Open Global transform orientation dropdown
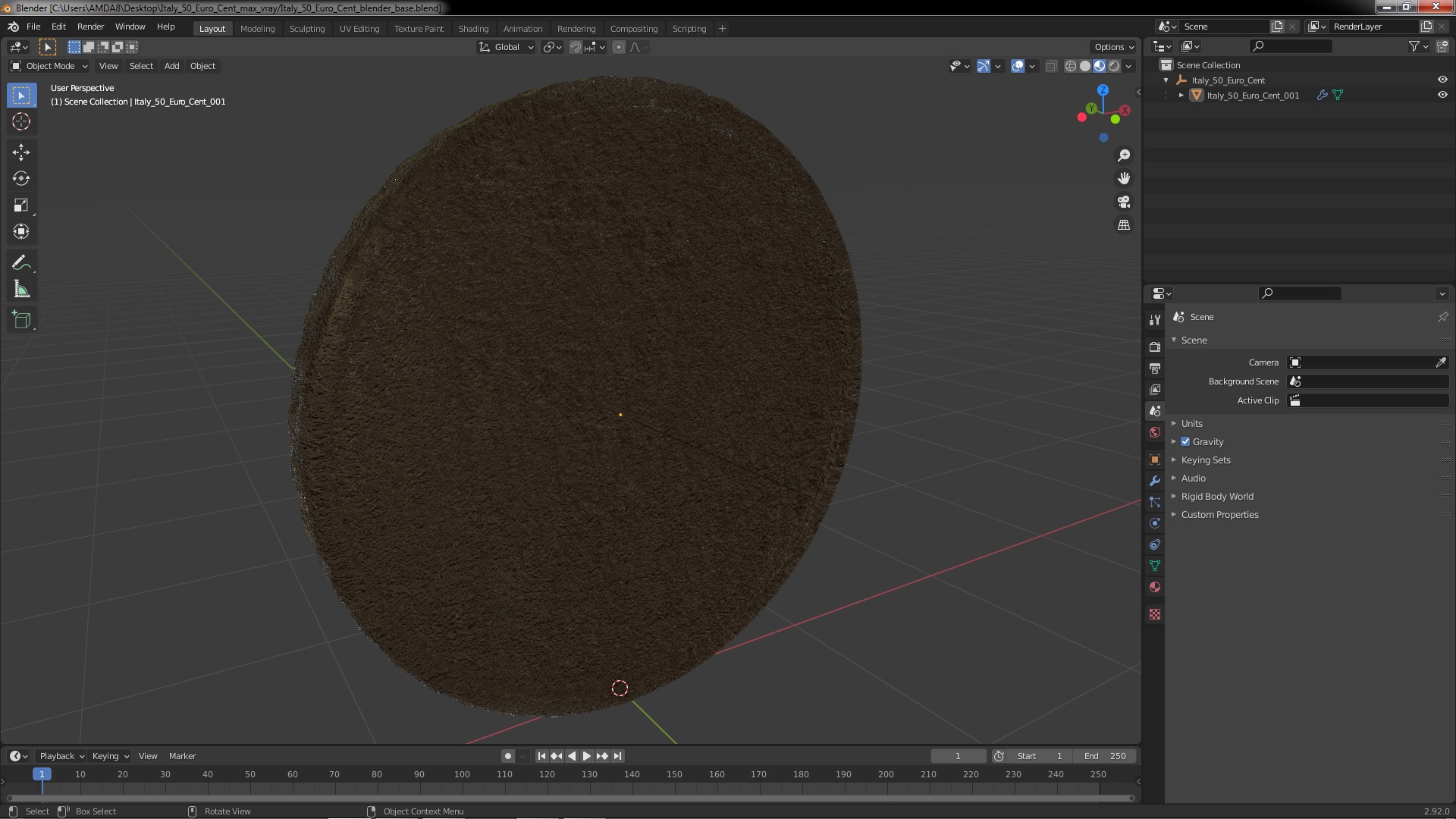1456x819 pixels. (x=507, y=47)
